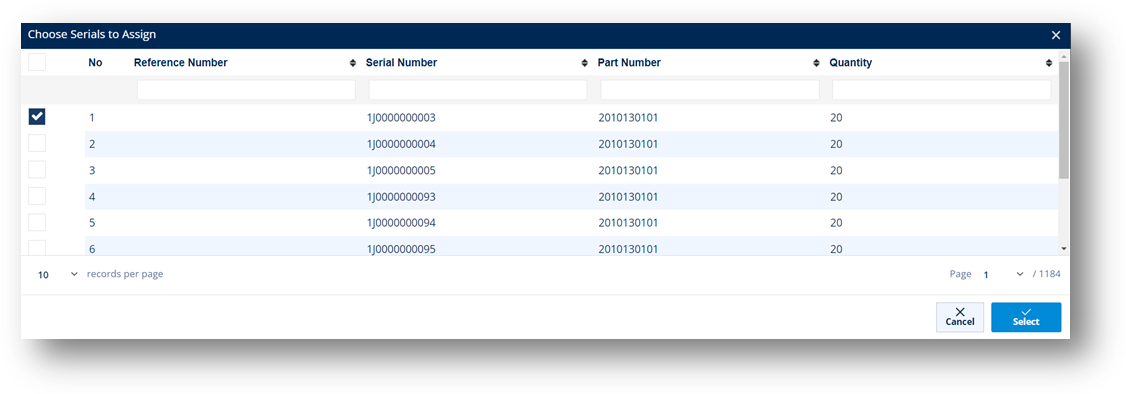Screen dimensions: 1126x394
Task: Click the vertical scrollbar thumb of the table
Action: [1064, 119]
